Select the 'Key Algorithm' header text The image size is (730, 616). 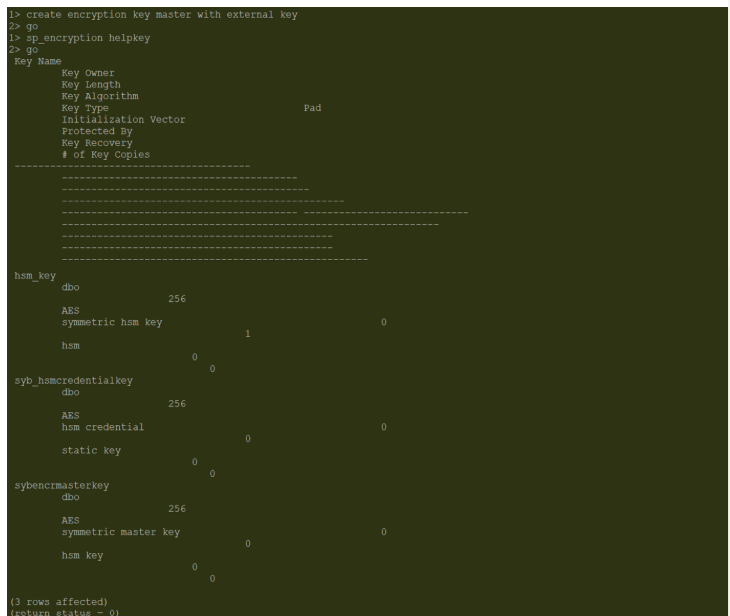[100, 96]
